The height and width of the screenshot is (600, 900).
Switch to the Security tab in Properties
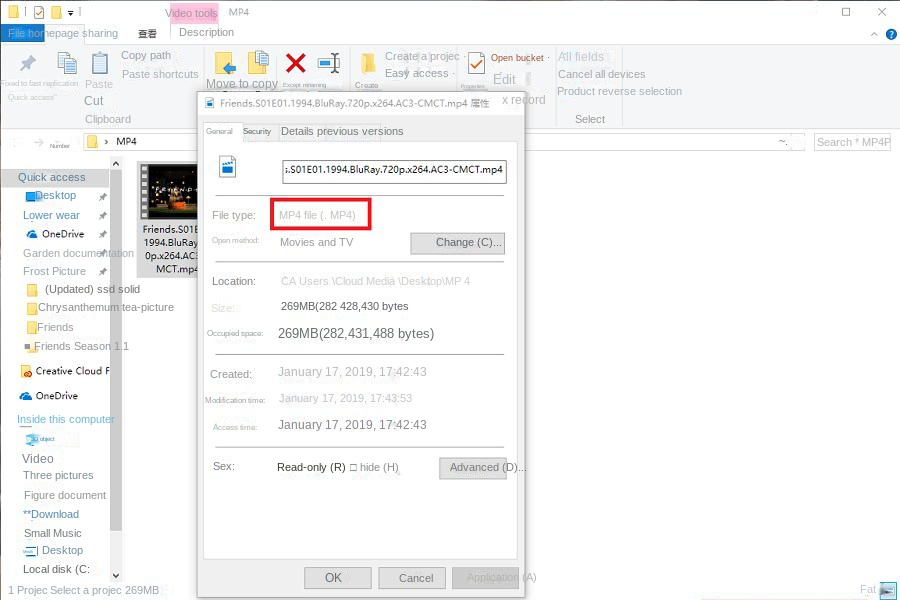257,131
